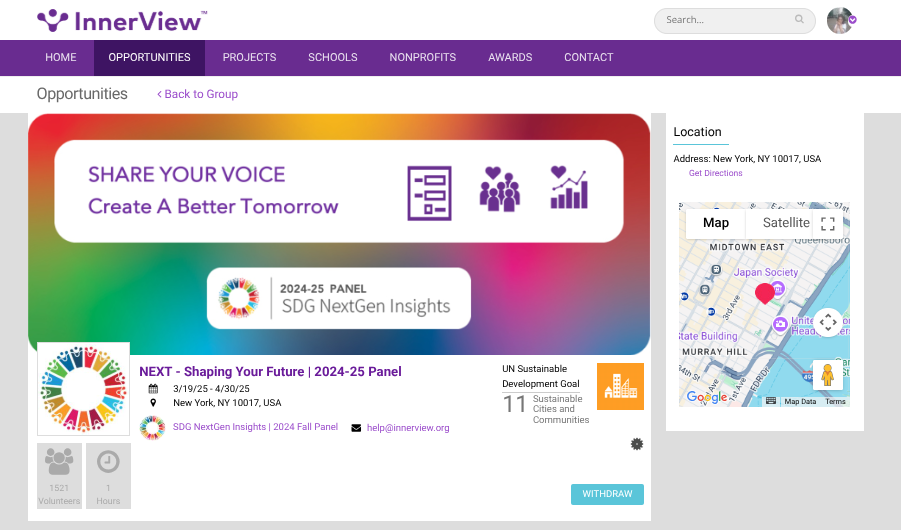Click the calendar icon beside dates

(153, 389)
